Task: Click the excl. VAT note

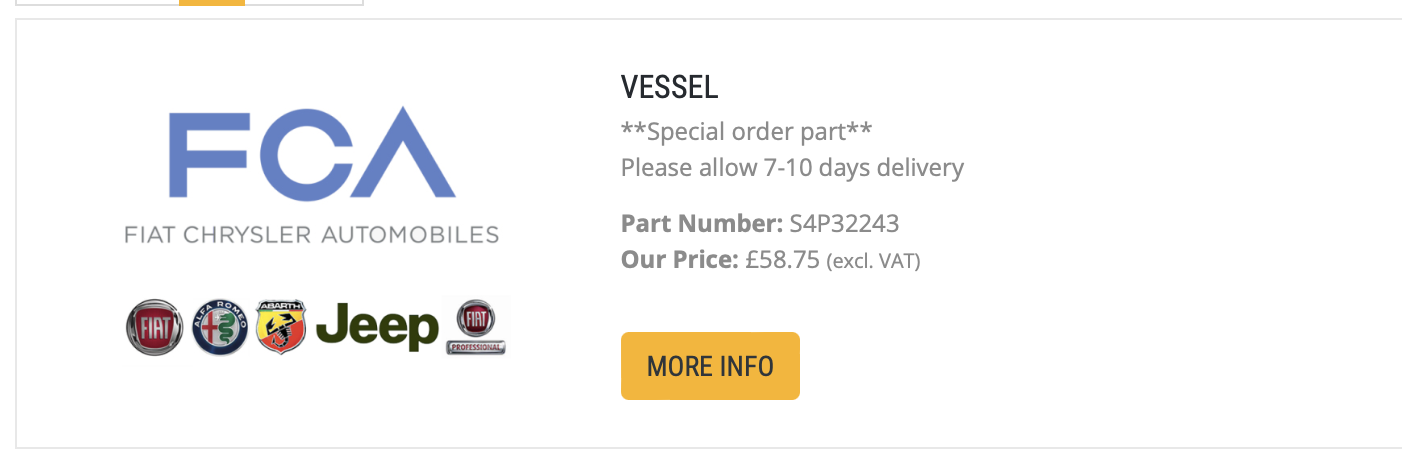Action: (x=873, y=262)
